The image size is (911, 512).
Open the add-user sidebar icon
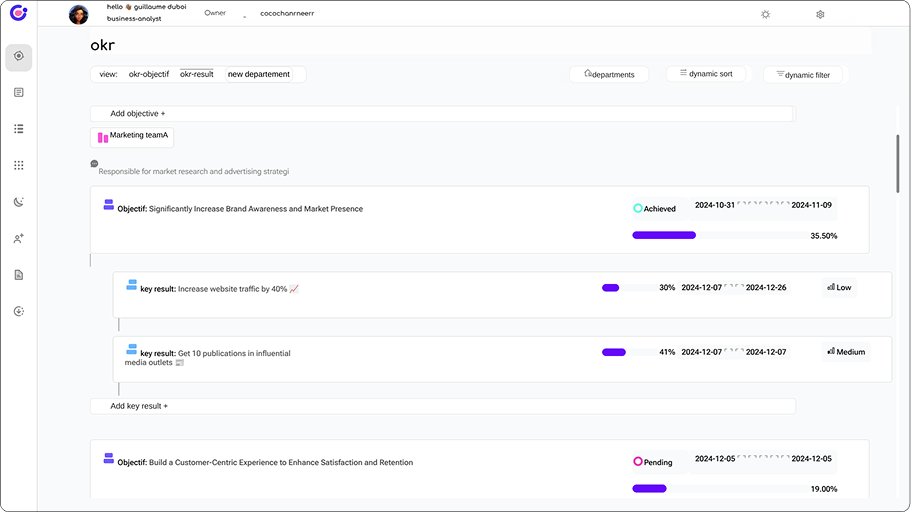[19, 238]
